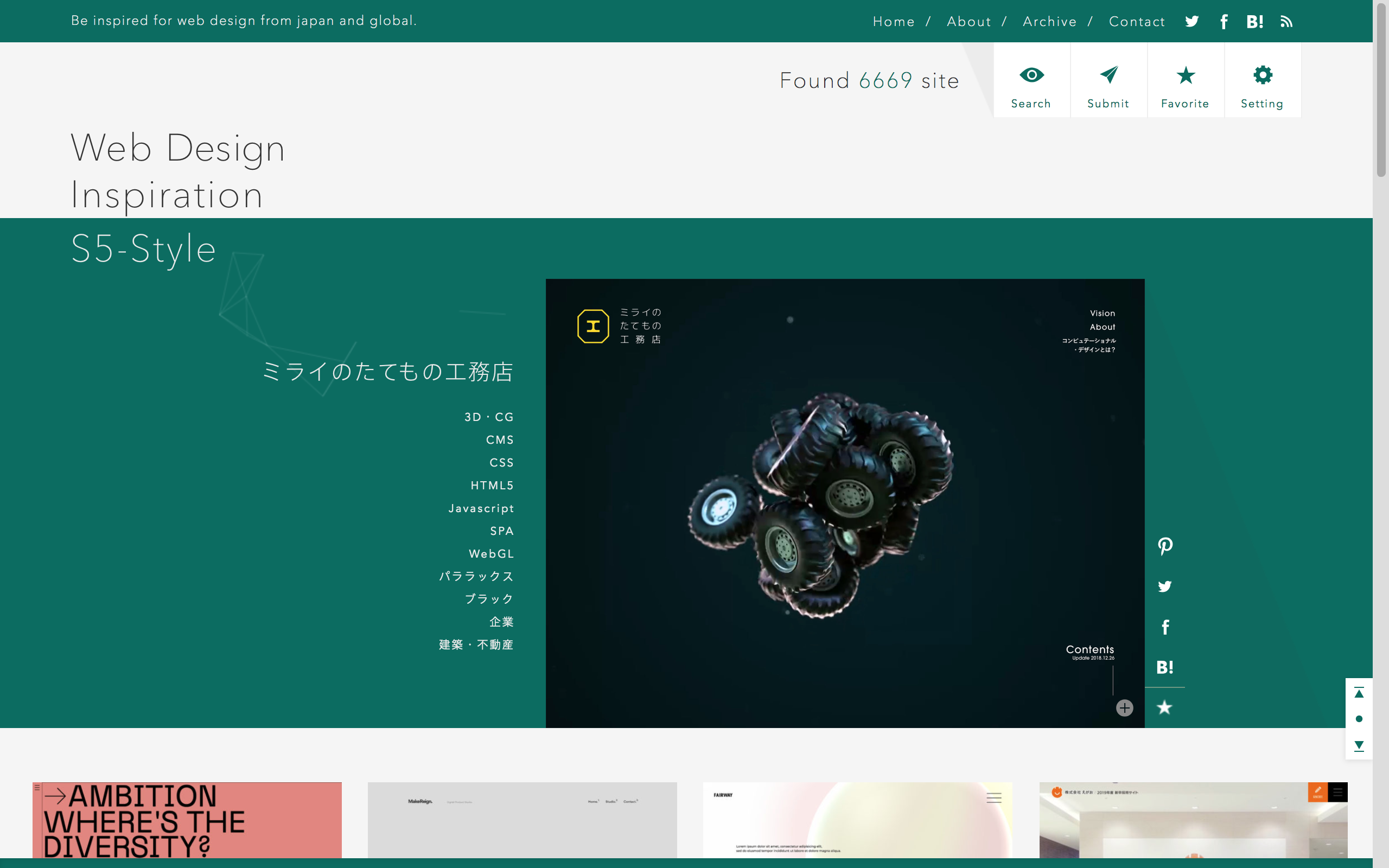Open the Archive menu item
Image resolution: width=1389 pixels, height=868 pixels.
click(x=1050, y=22)
